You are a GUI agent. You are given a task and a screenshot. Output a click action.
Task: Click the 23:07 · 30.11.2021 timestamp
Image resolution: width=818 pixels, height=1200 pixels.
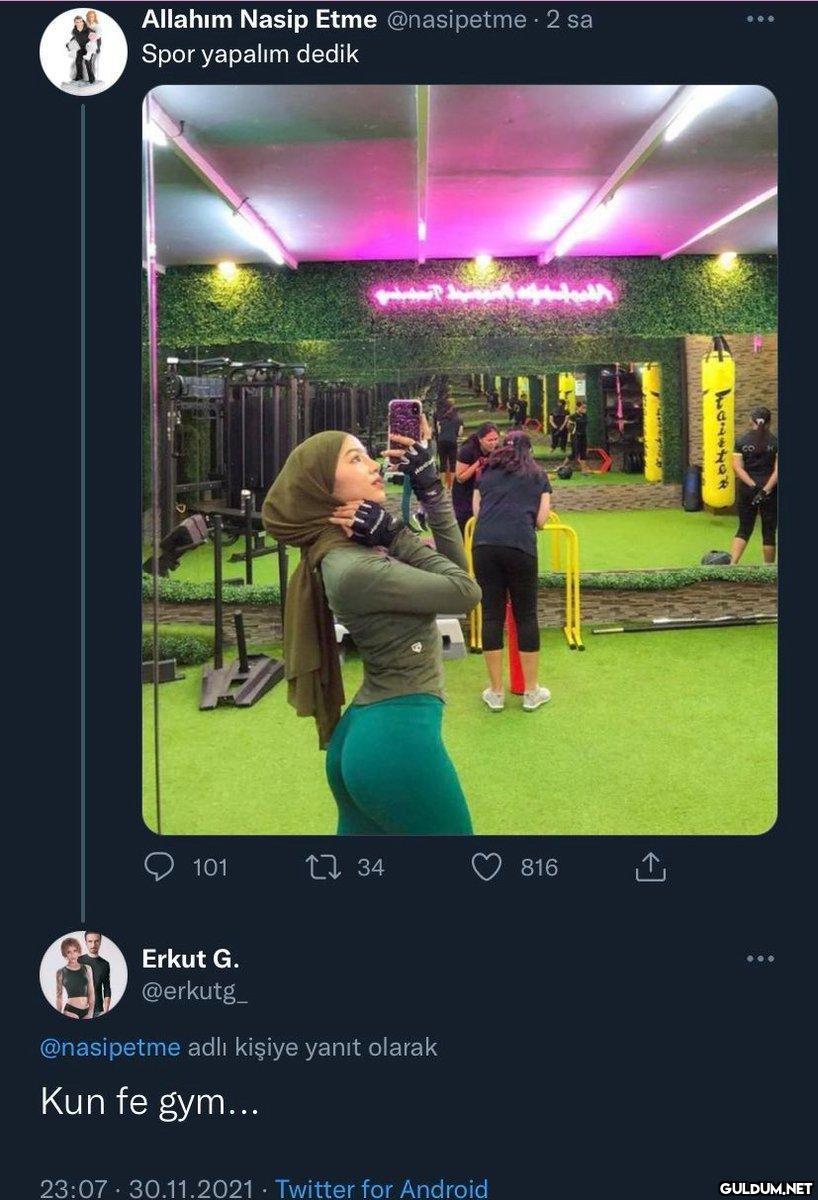coord(145,1187)
